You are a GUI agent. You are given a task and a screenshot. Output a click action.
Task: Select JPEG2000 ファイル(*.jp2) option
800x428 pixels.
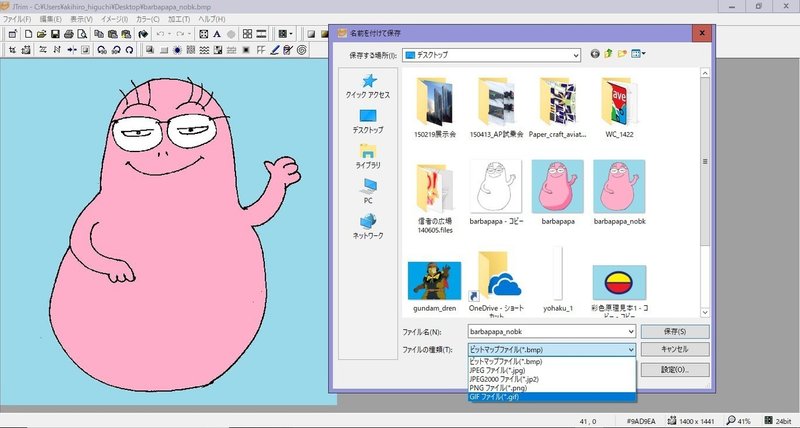coord(552,379)
